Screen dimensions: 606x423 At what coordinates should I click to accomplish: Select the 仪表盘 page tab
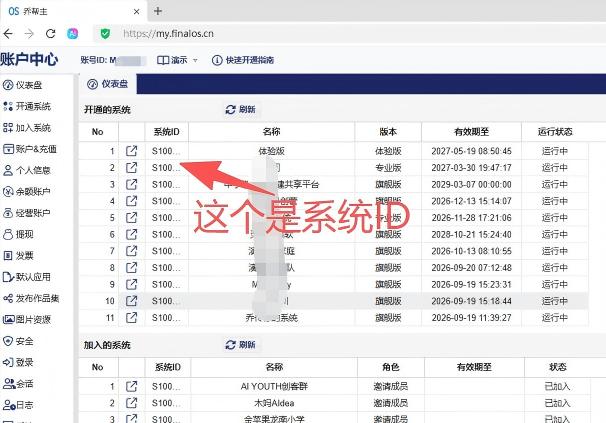click(108, 84)
